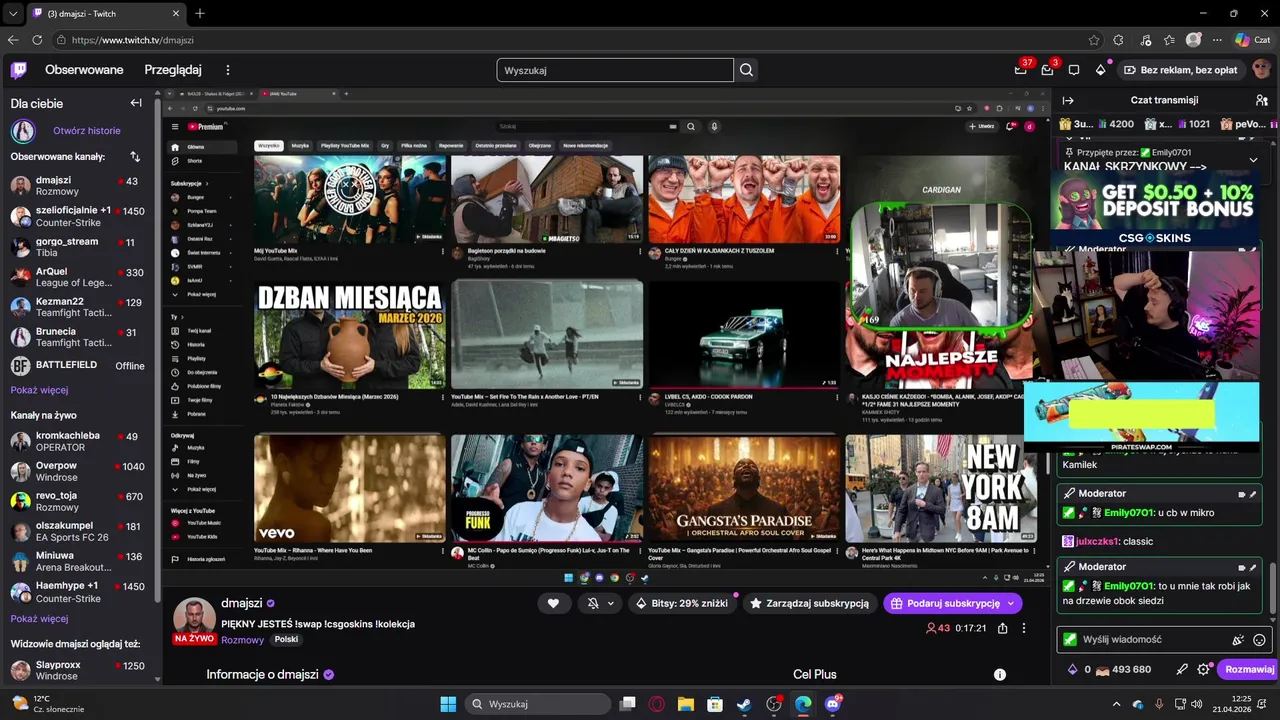Image resolution: width=1280 pixels, height=720 pixels.
Task: Click the Windows taskbar Wyszukaj search box
Action: point(538,704)
